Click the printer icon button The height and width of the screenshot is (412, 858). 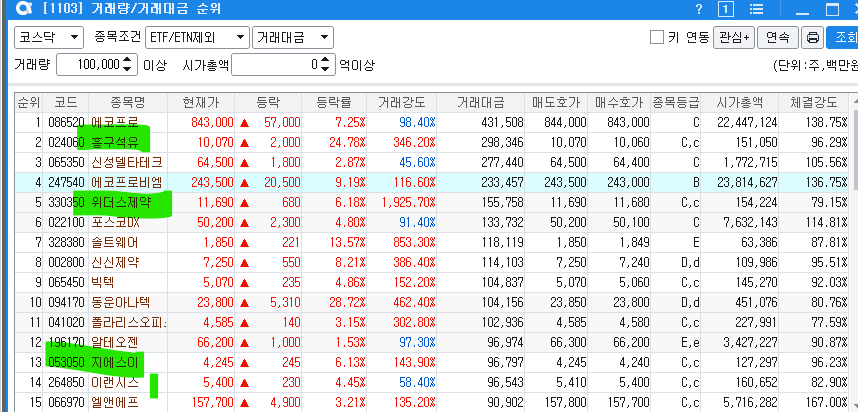(813, 37)
